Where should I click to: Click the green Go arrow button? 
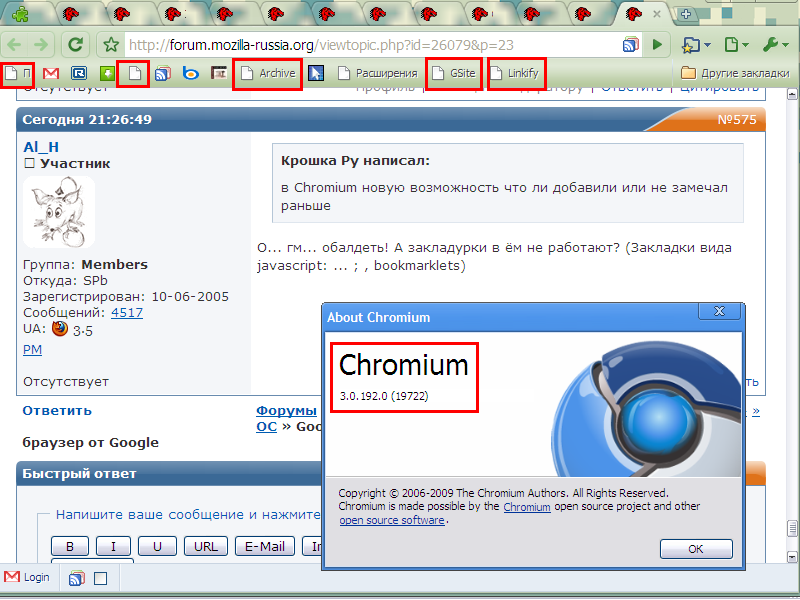[x=658, y=45]
